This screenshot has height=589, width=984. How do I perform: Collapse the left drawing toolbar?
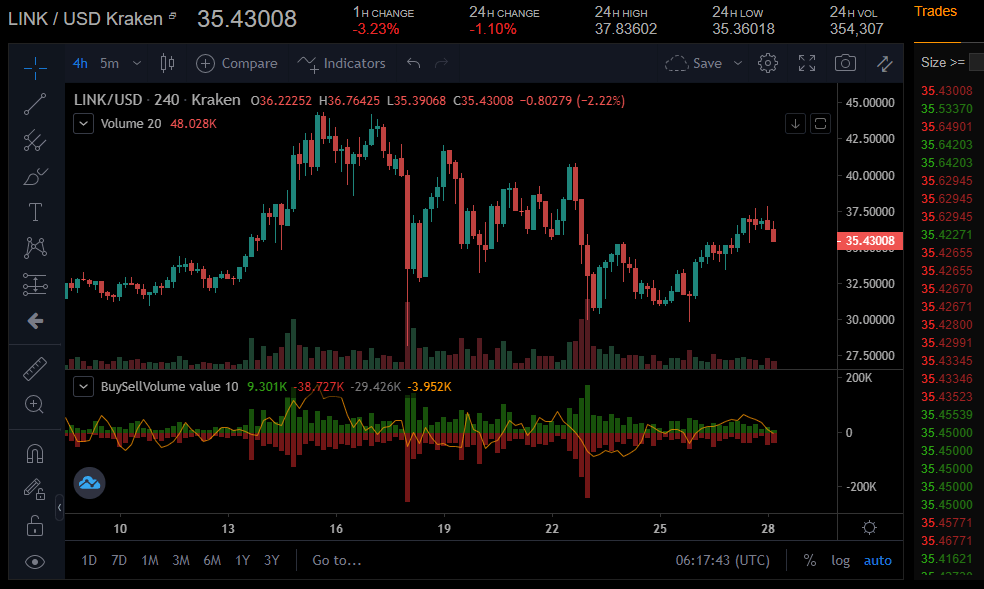click(60, 507)
